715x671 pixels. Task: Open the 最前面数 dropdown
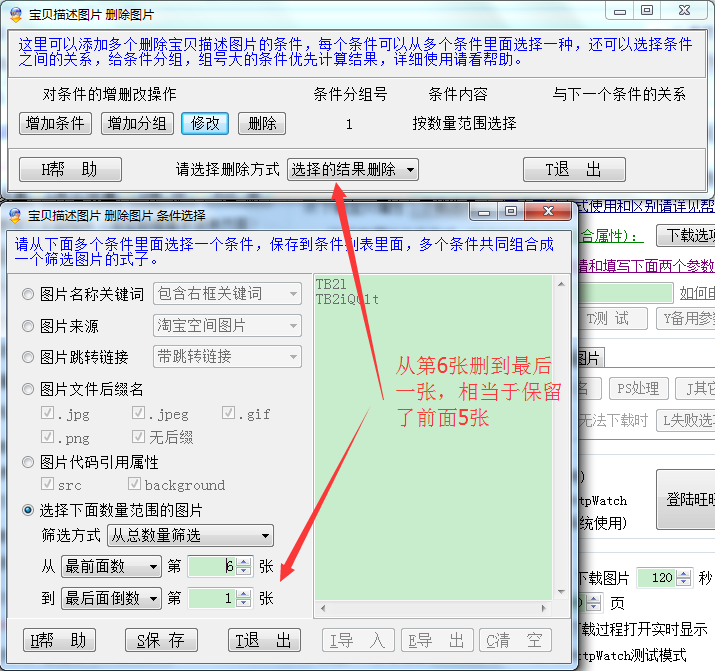[x=110, y=566]
